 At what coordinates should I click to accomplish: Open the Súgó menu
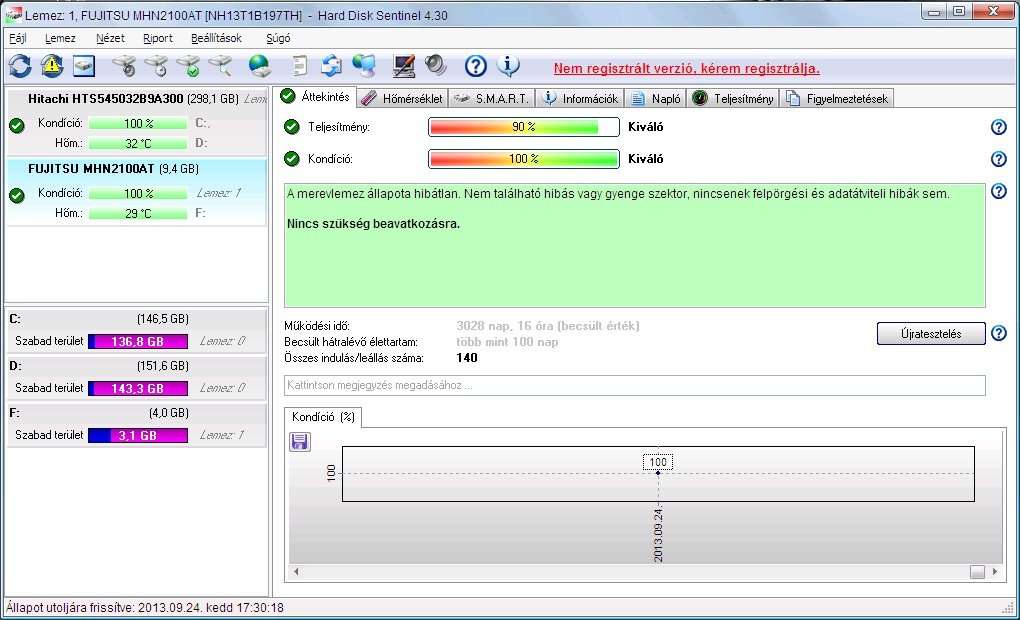(x=278, y=38)
